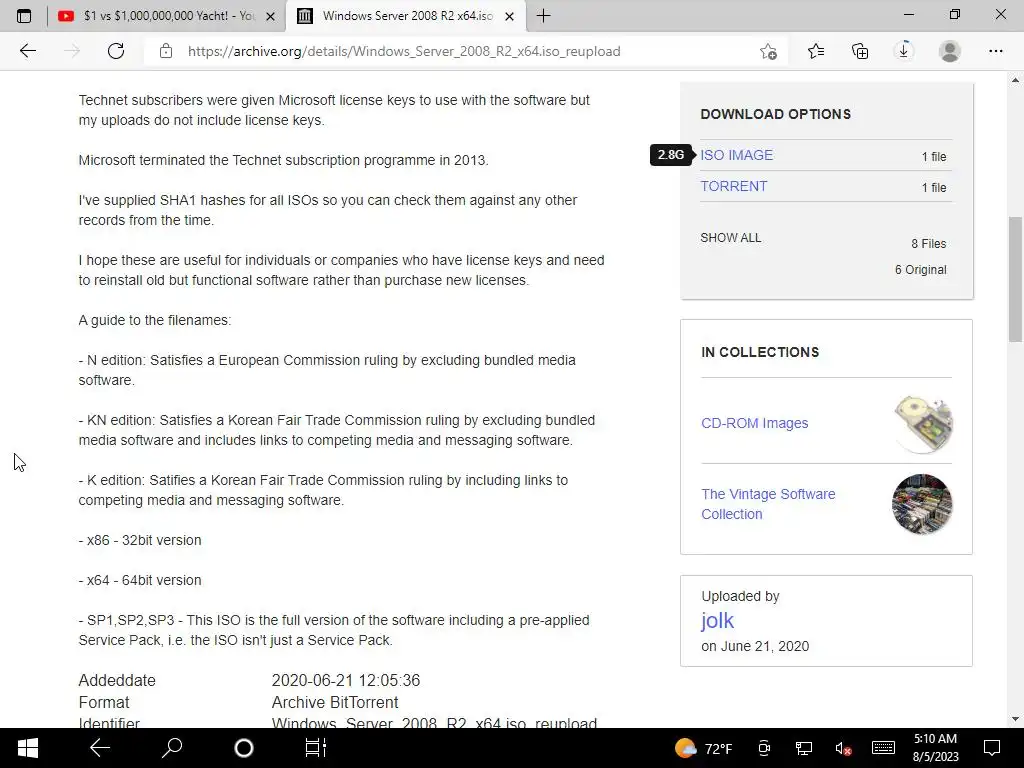View site information lock icon
The image size is (1024, 768).
pos(166,51)
